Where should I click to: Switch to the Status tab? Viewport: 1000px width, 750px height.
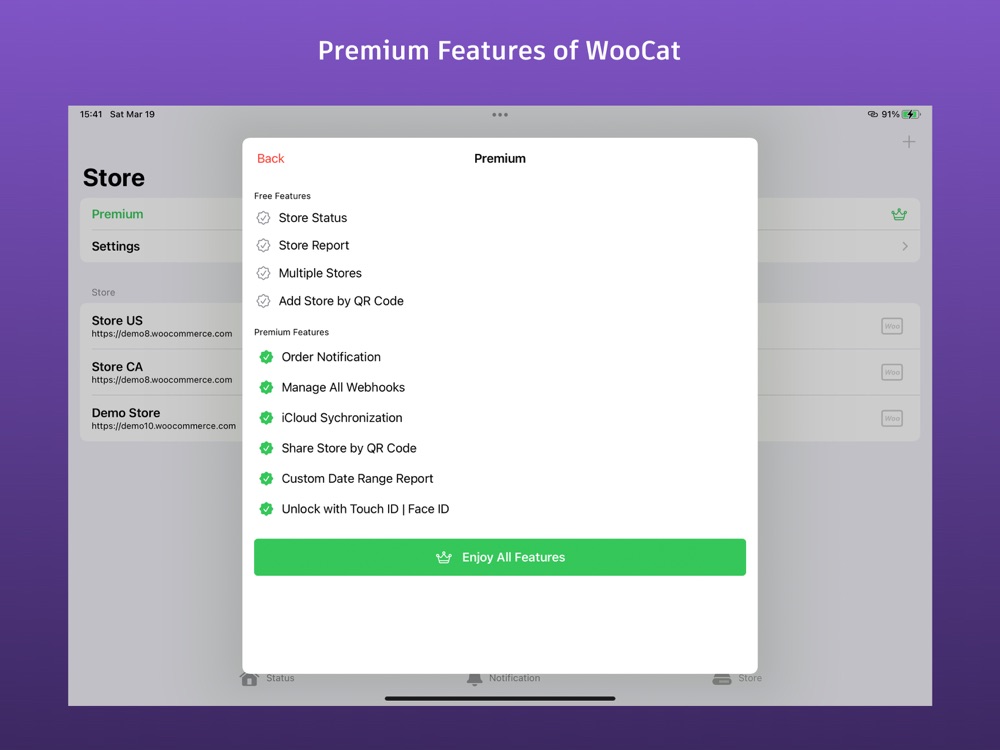[267, 679]
